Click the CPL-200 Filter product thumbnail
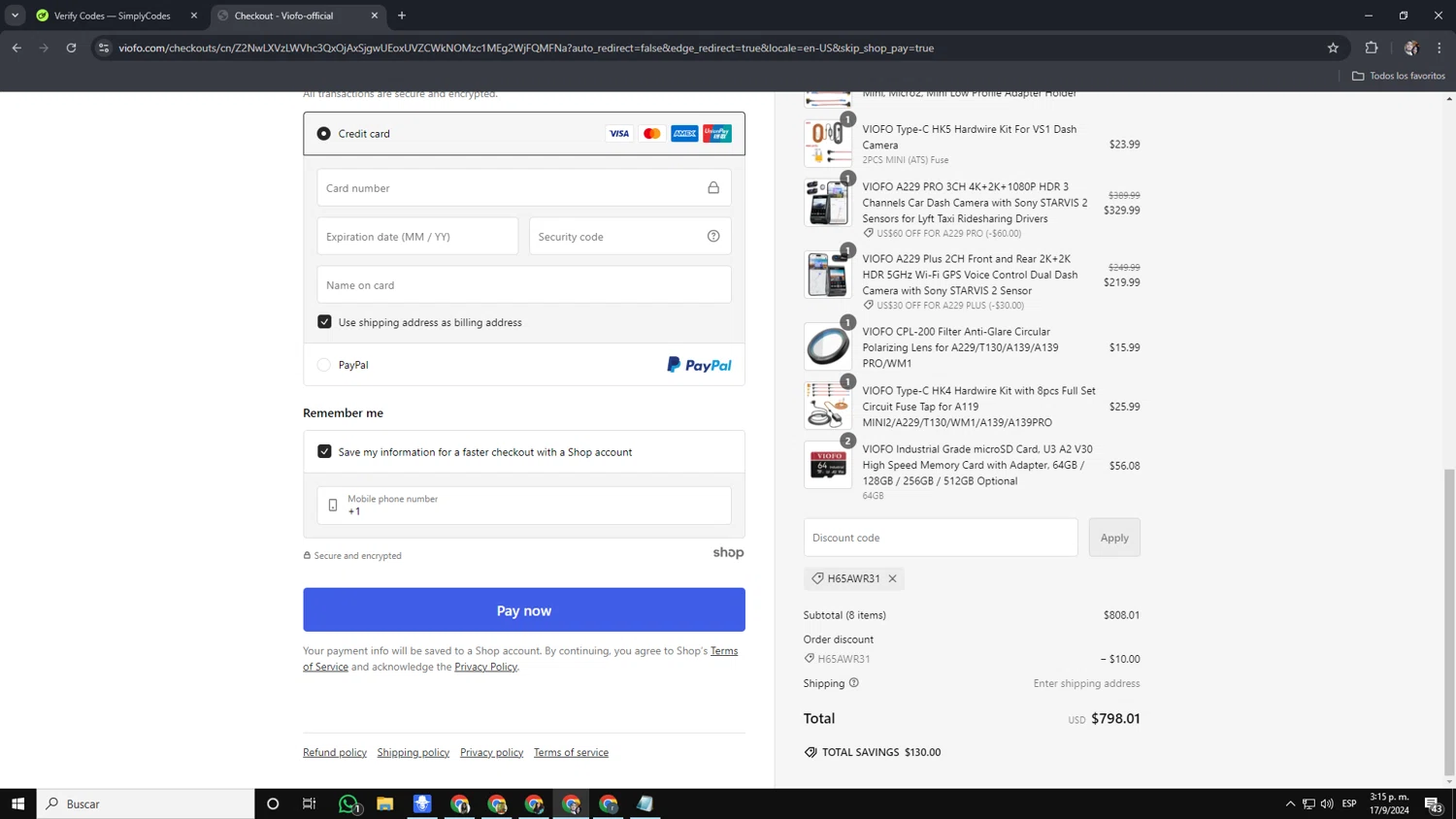Screen dimensions: 1456x819 [828, 346]
